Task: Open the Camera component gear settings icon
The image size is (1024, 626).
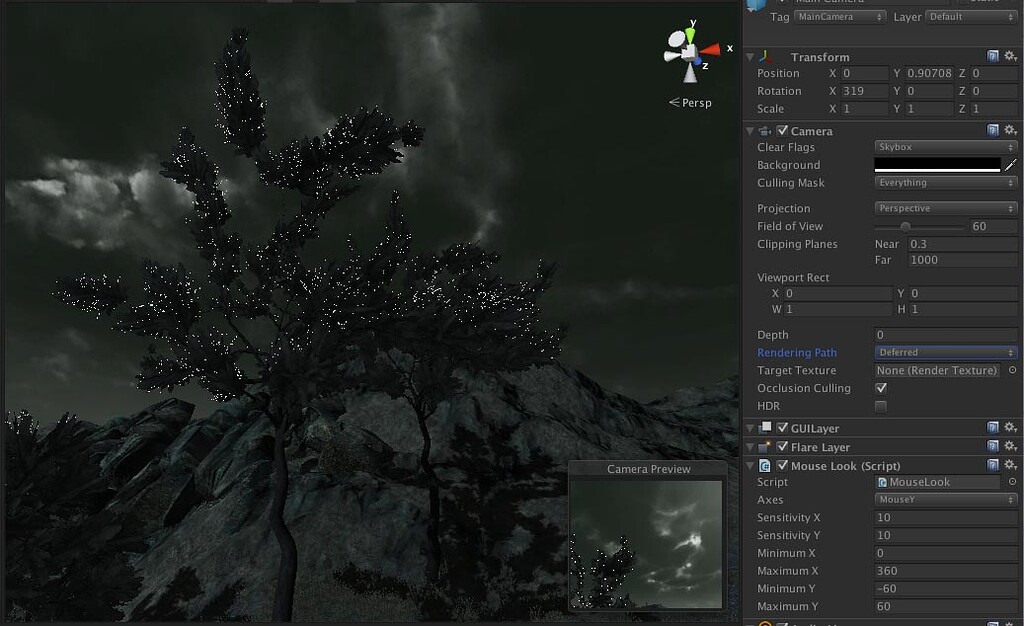Action: (x=1010, y=130)
